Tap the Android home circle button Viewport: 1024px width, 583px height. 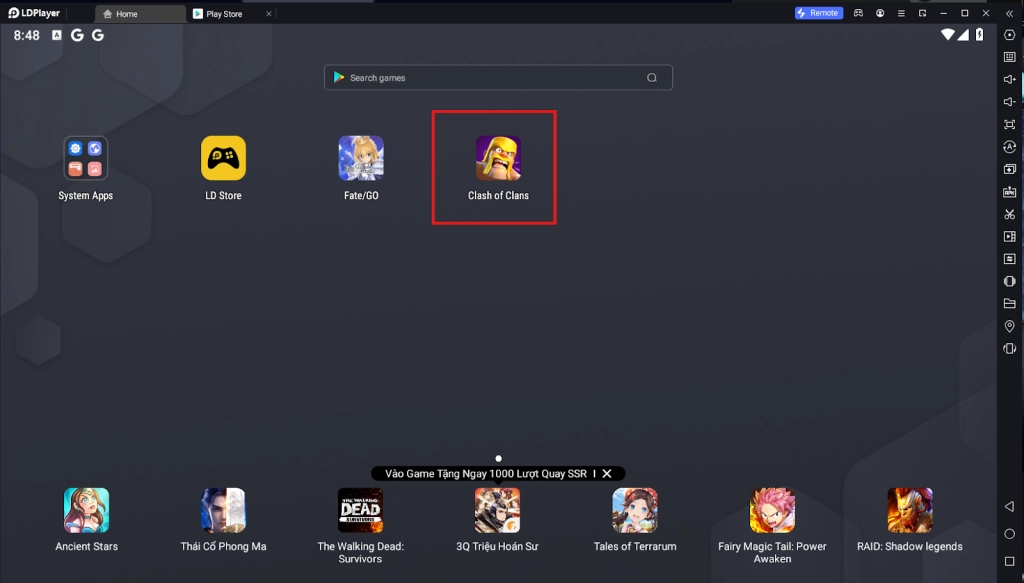click(x=1010, y=534)
